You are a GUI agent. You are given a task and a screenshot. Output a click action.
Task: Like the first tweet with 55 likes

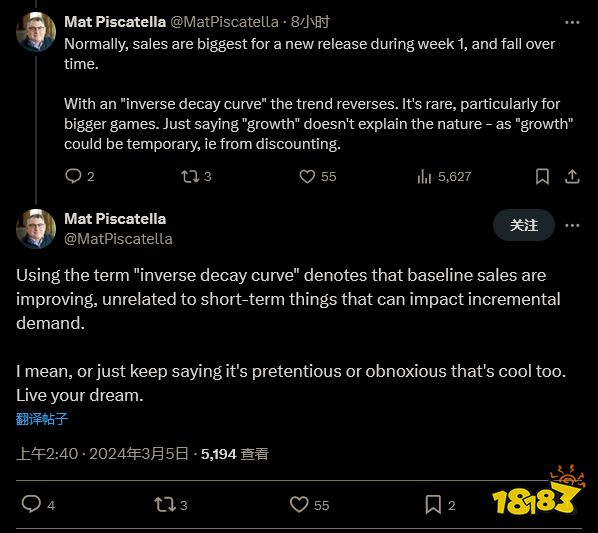(x=317, y=177)
